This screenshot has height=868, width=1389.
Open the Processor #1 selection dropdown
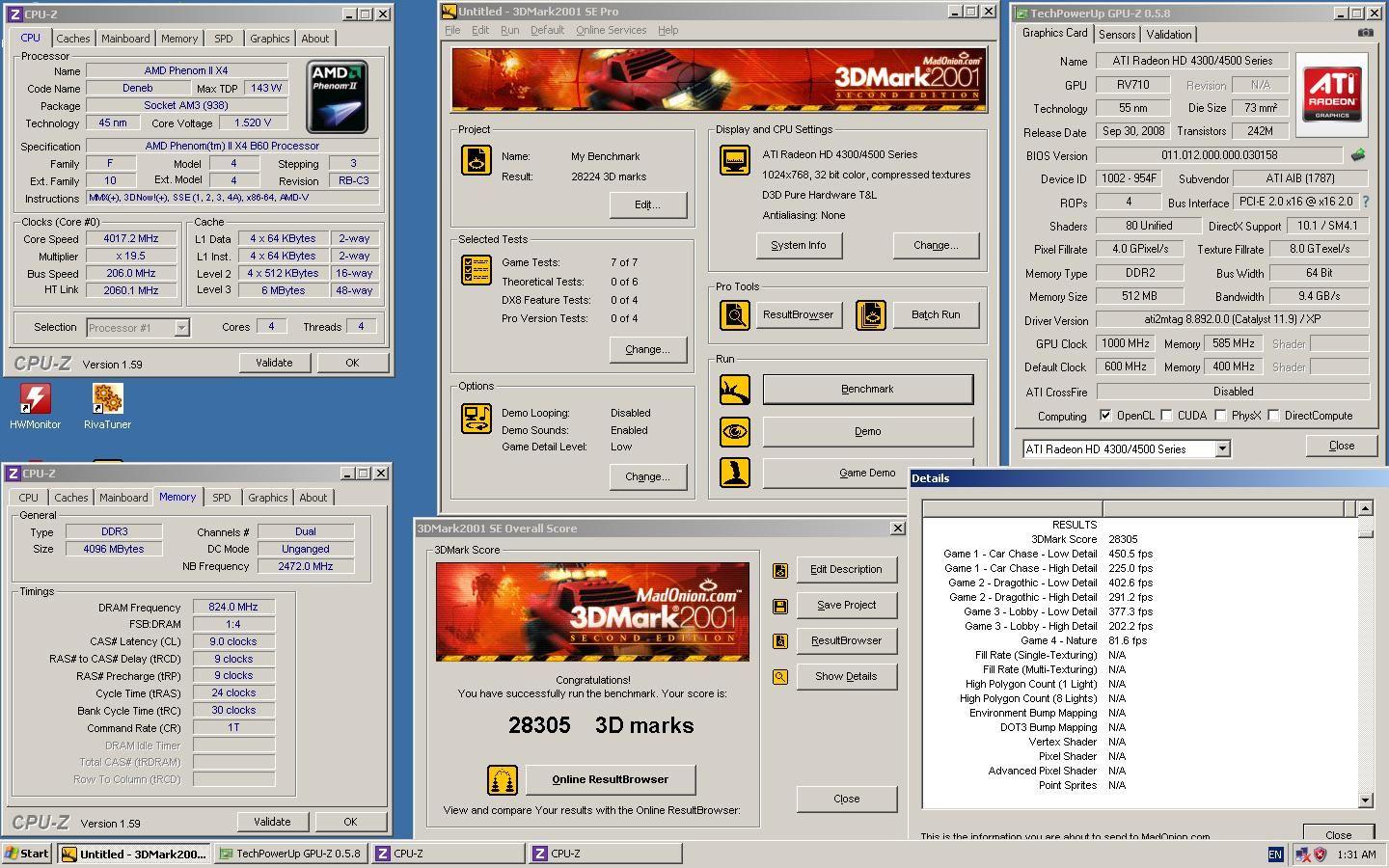tap(181, 328)
